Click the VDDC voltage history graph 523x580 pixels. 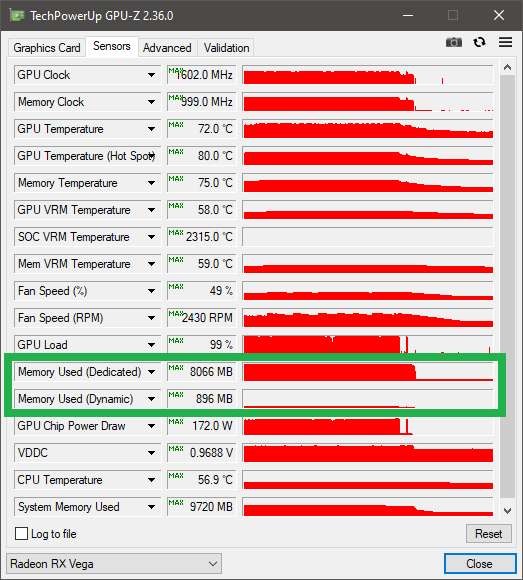tap(368, 453)
